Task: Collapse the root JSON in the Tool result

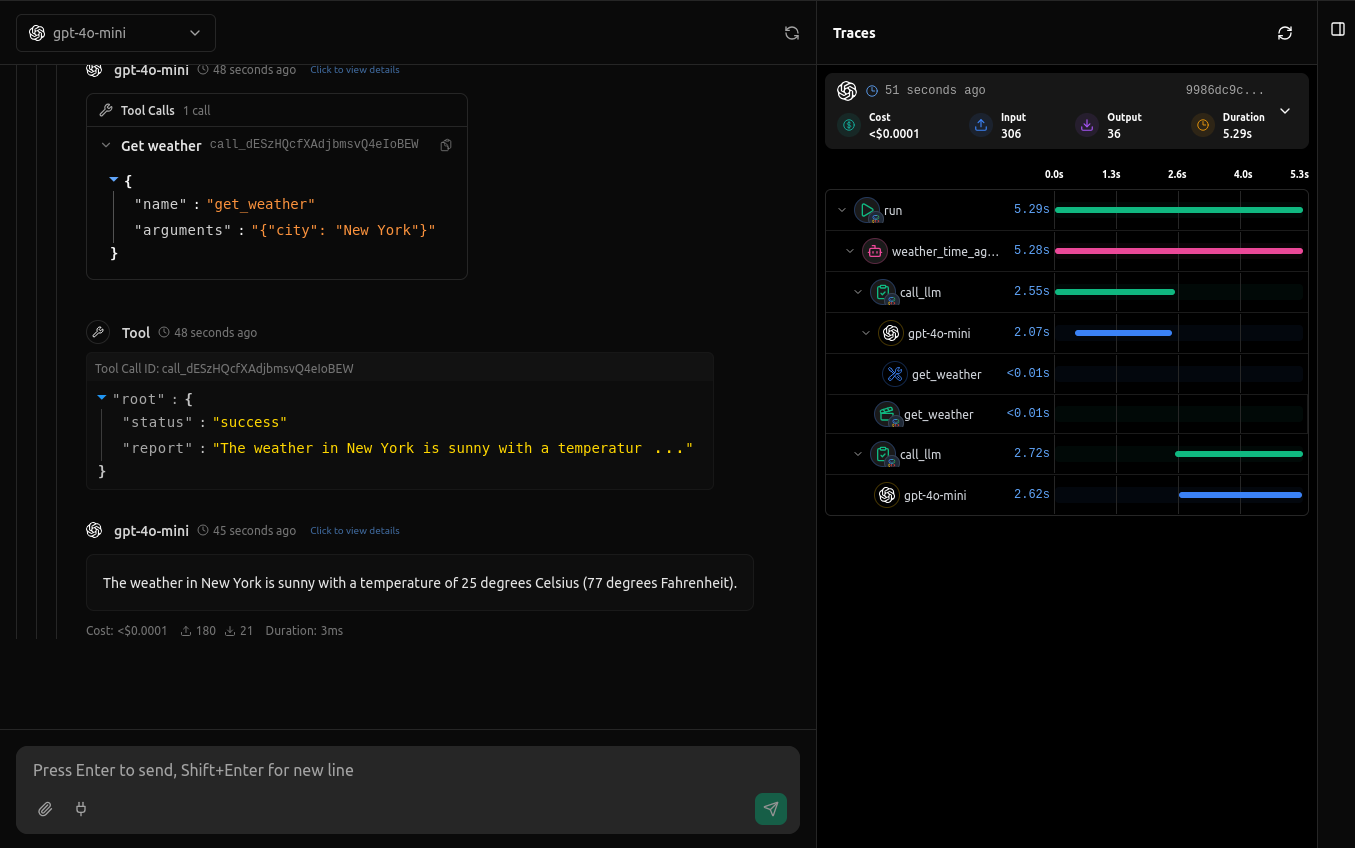Action: (x=101, y=398)
